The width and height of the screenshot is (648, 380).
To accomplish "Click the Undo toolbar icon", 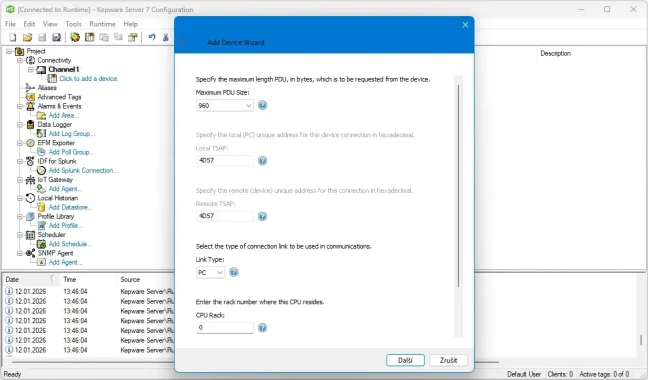I will 152,38.
